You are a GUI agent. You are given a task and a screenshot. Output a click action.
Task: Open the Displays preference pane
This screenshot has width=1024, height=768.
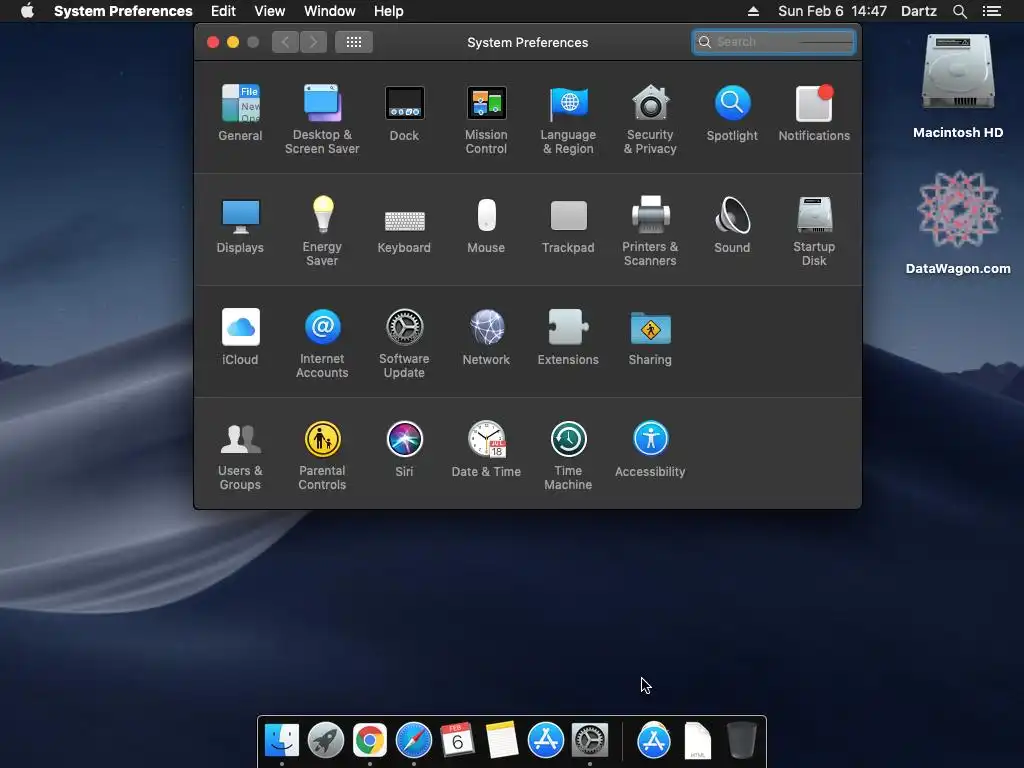(x=240, y=225)
